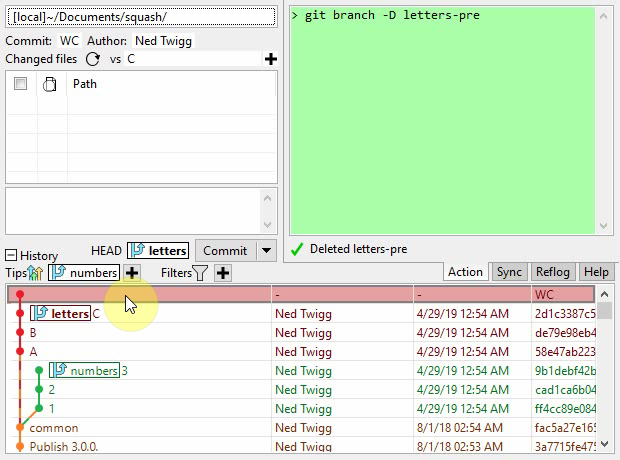Click the file icon in Path header
The image size is (620, 460).
[x=49, y=85]
